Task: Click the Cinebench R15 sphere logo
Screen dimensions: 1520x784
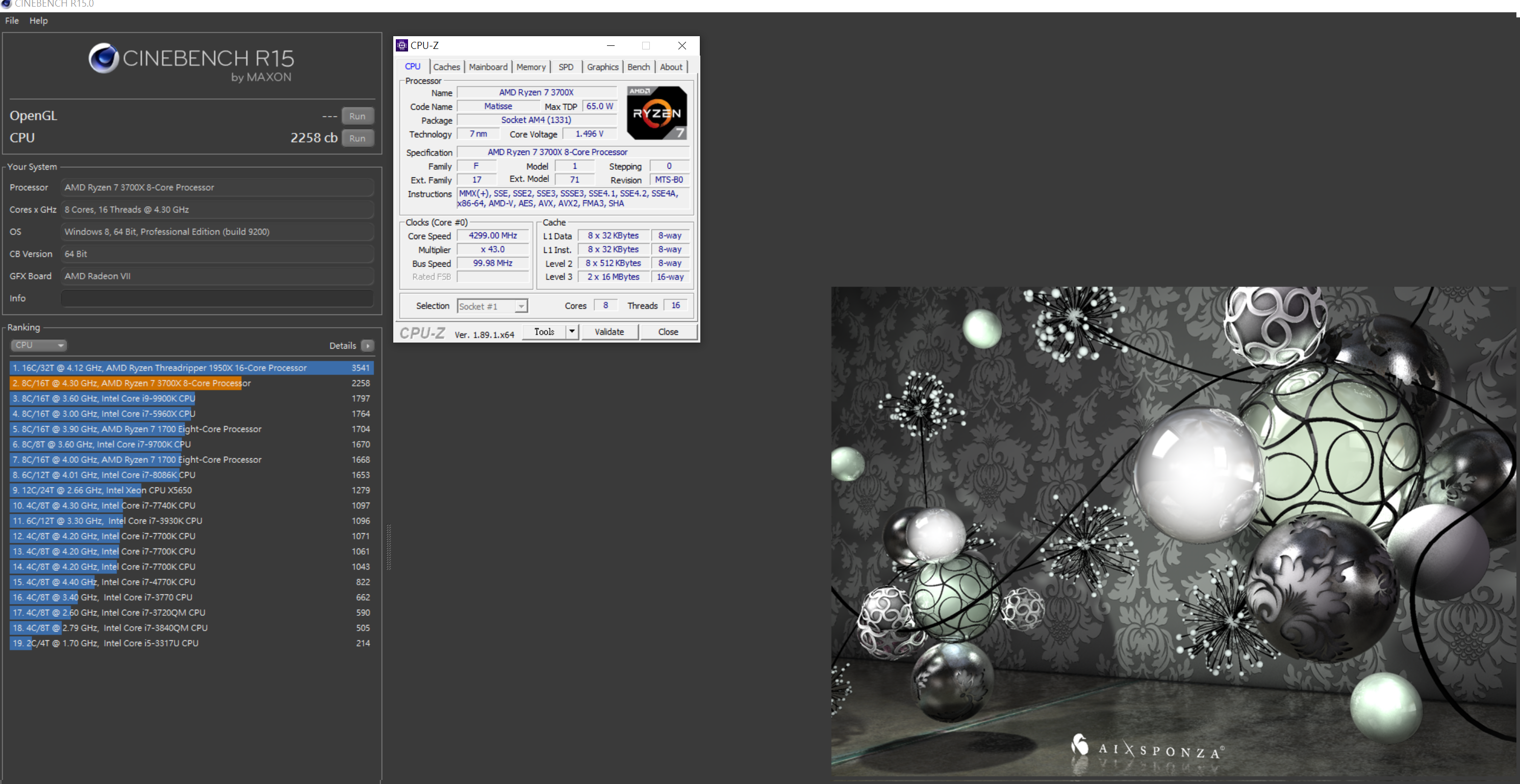Action: point(104,58)
